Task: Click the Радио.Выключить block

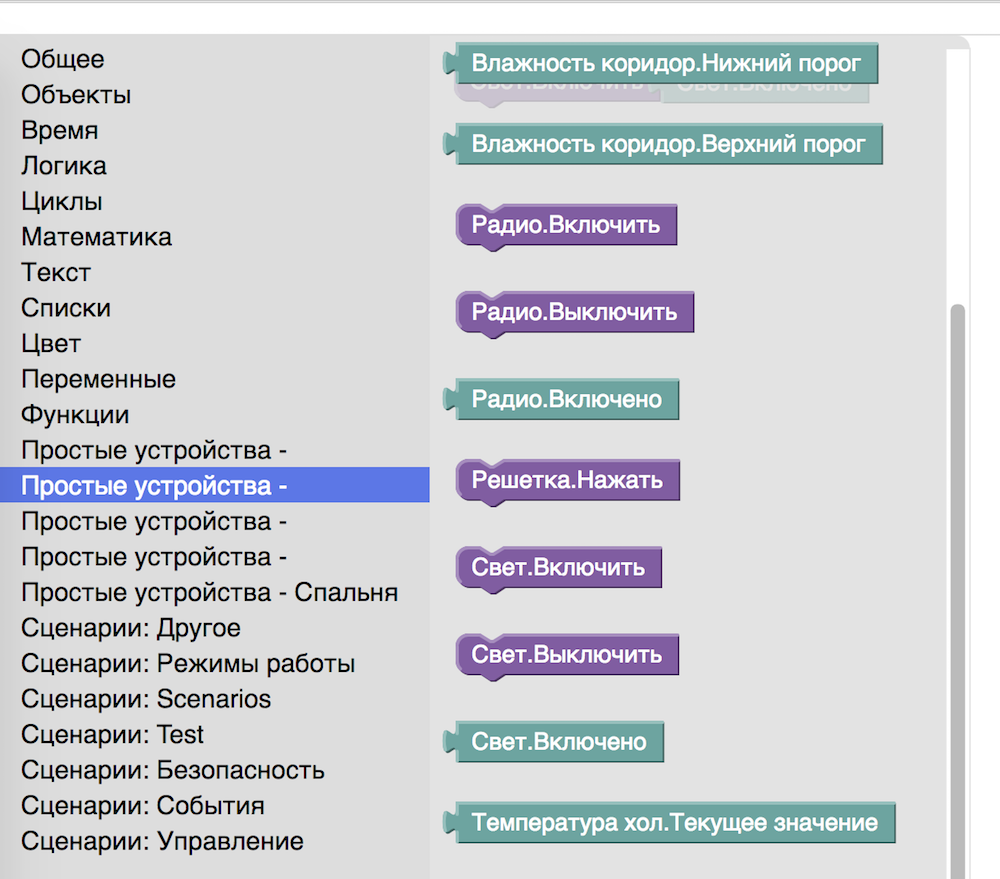Action: [574, 312]
